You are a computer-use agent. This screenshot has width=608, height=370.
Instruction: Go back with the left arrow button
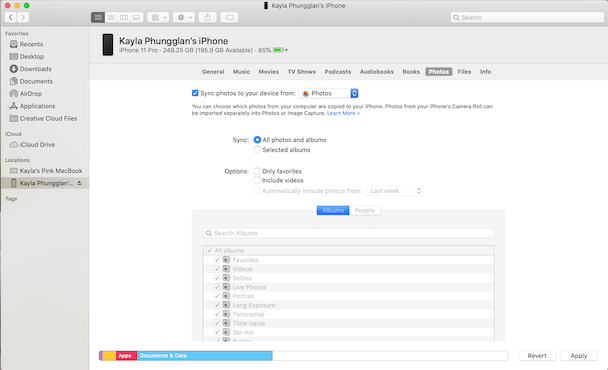pos(11,17)
